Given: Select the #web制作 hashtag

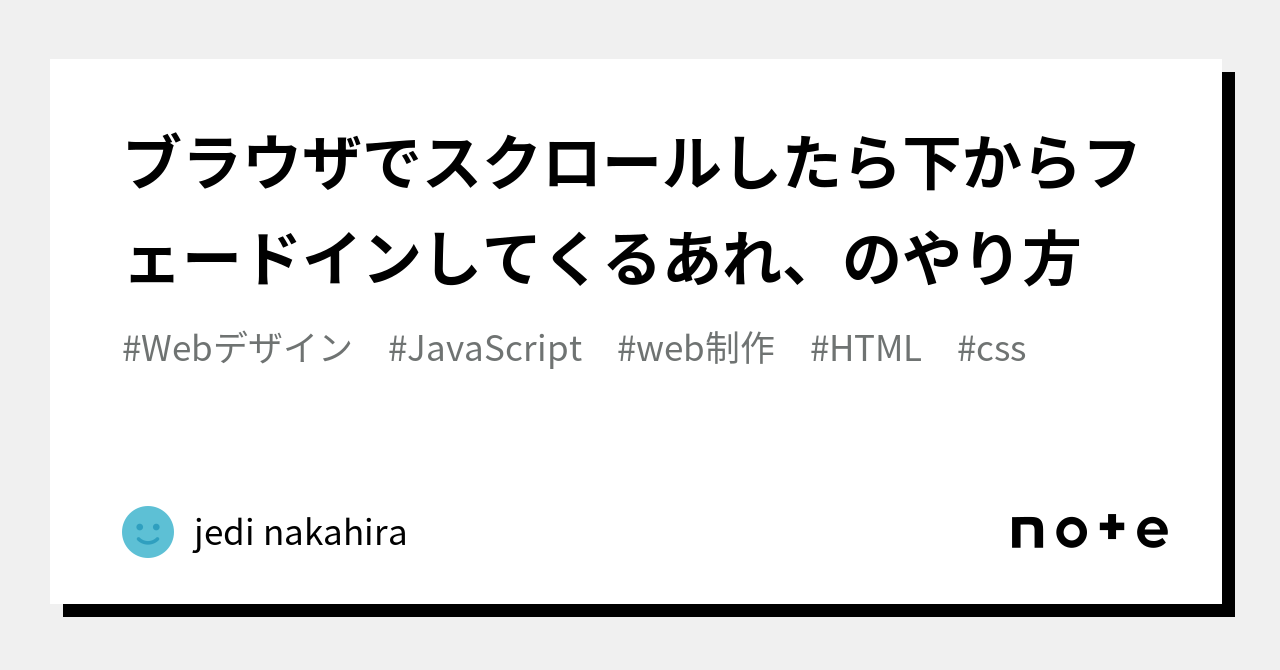Looking at the screenshot, I should pyautogui.click(x=696, y=349).
